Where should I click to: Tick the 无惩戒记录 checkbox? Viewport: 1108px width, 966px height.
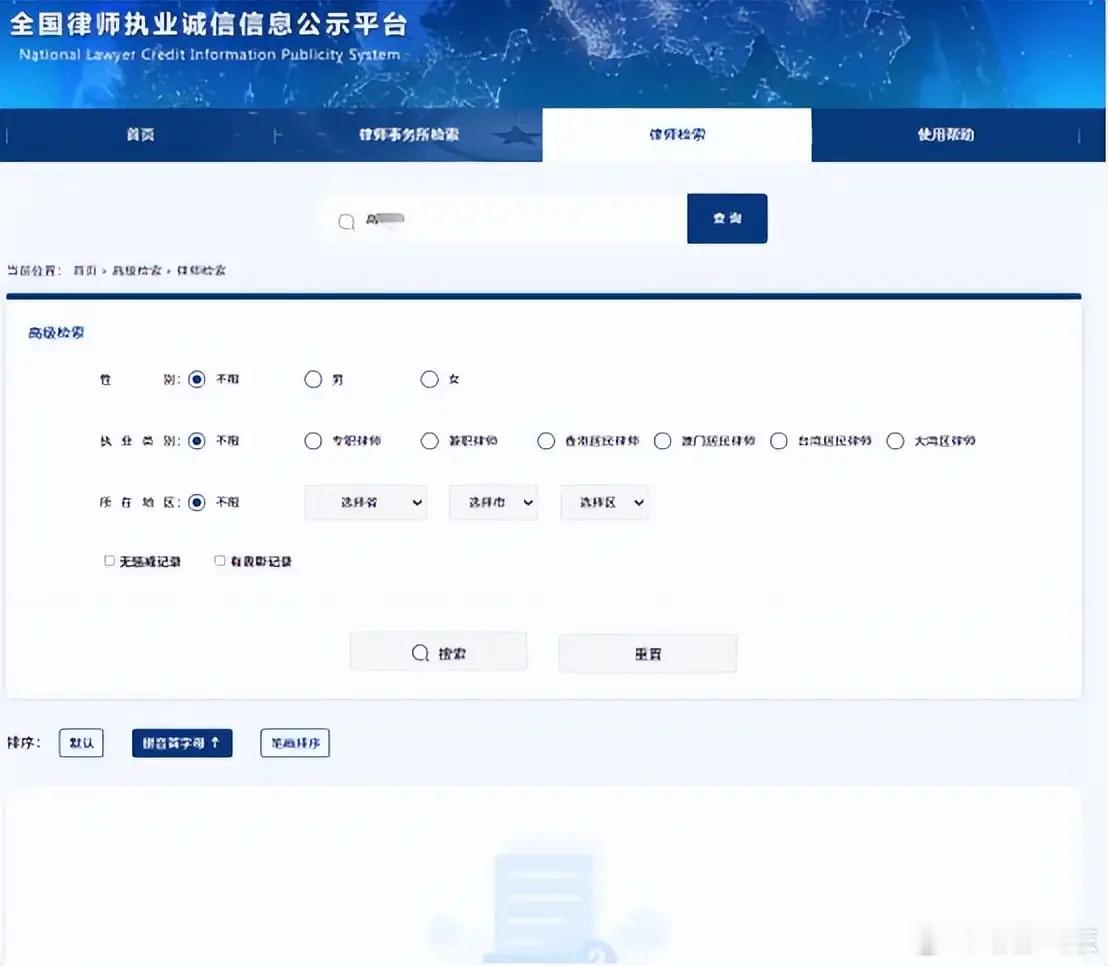tap(110, 560)
